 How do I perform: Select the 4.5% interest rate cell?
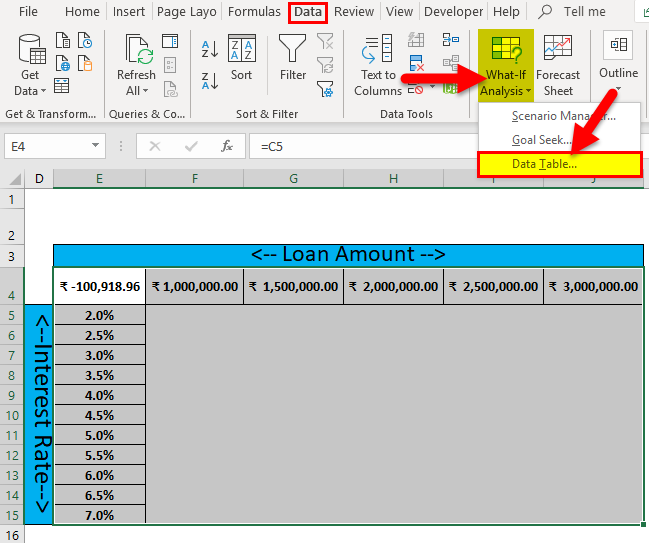(99, 415)
